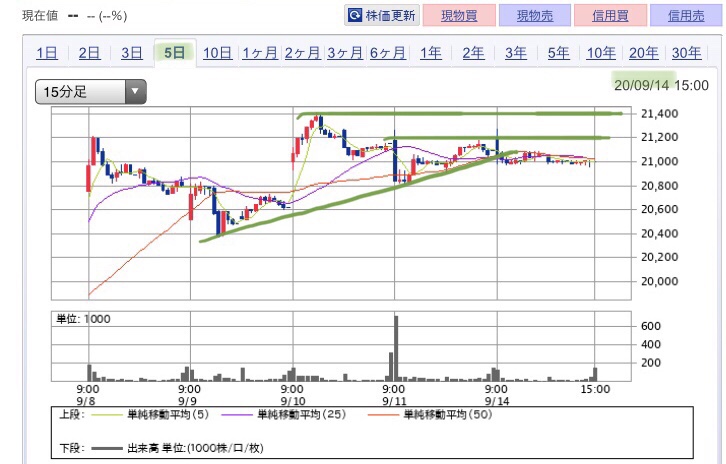Switch to the 2ヶ月 chart tab
Screen dimensions: 726x464
coord(303,53)
